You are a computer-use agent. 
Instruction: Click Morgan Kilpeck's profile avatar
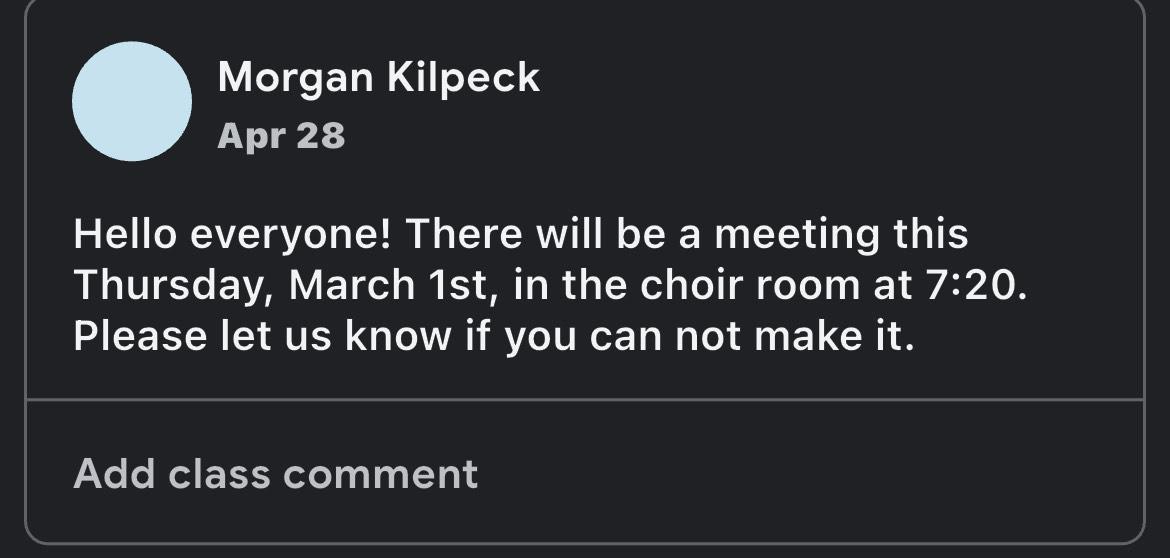pyautogui.click(x=132, y=101)
